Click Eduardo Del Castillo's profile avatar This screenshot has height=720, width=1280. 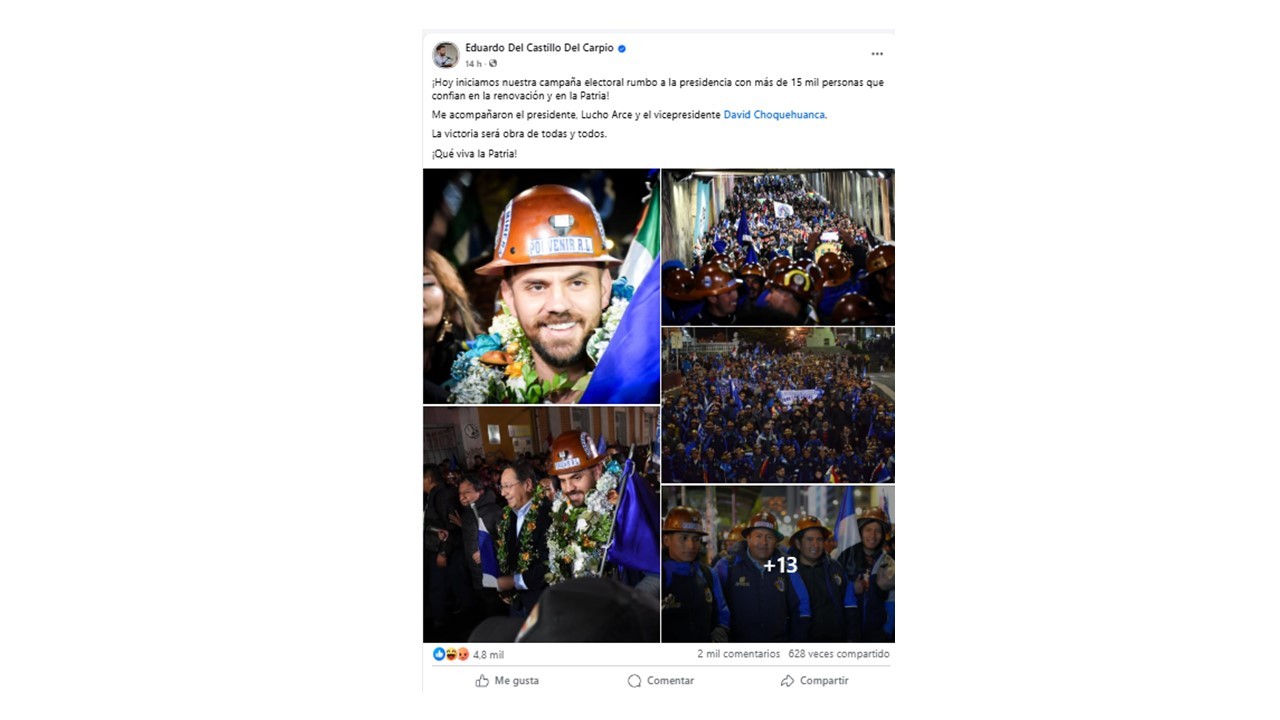coord(446,55)
